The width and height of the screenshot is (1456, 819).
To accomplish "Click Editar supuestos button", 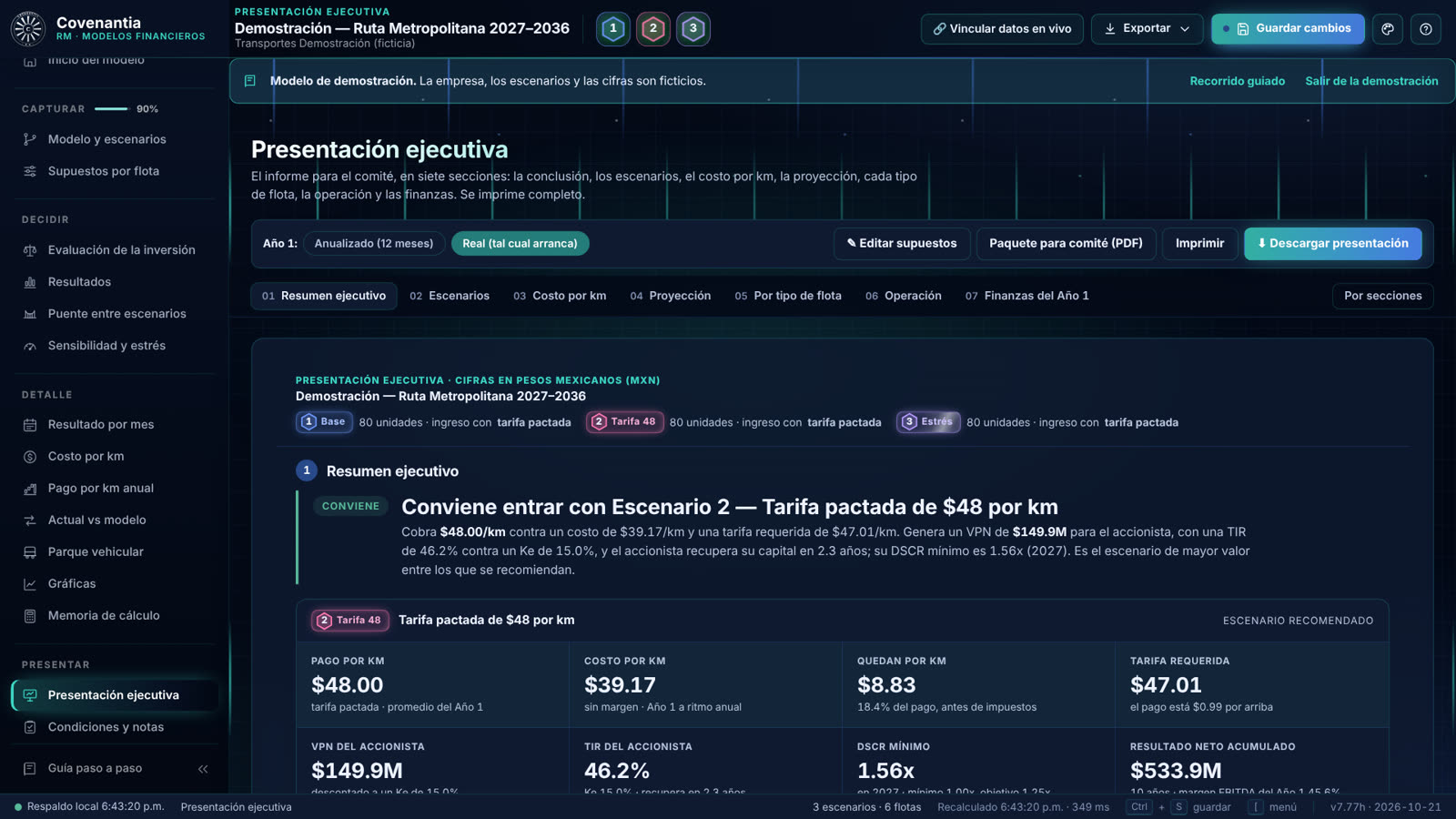I will (x=902, y=244).
